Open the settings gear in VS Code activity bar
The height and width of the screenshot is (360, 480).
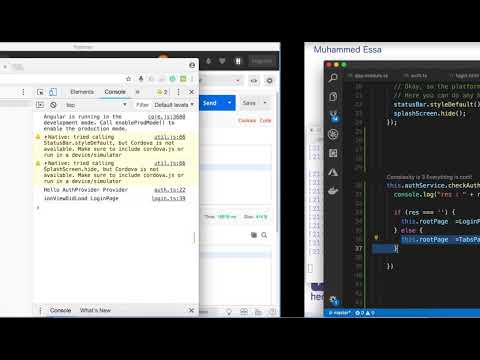[333, 301]
